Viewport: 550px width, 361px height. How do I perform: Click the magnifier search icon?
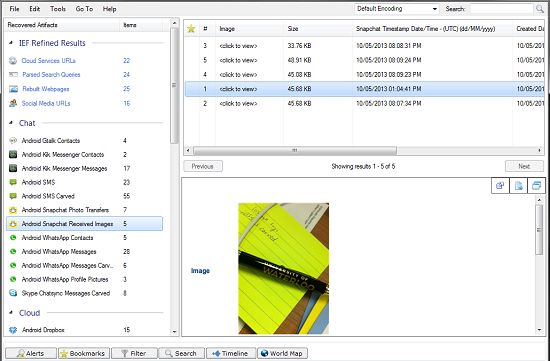click(540, 9)
